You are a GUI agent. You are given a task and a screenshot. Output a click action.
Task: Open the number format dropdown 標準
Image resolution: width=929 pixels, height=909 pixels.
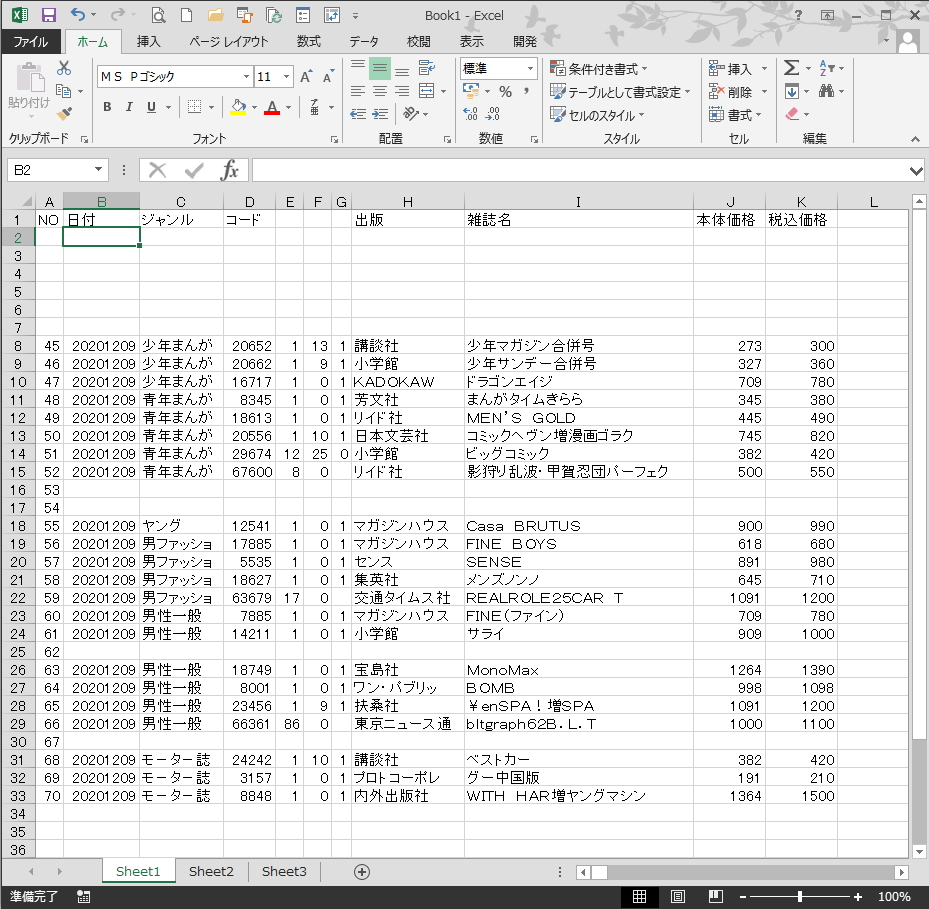tap(498, 69)
